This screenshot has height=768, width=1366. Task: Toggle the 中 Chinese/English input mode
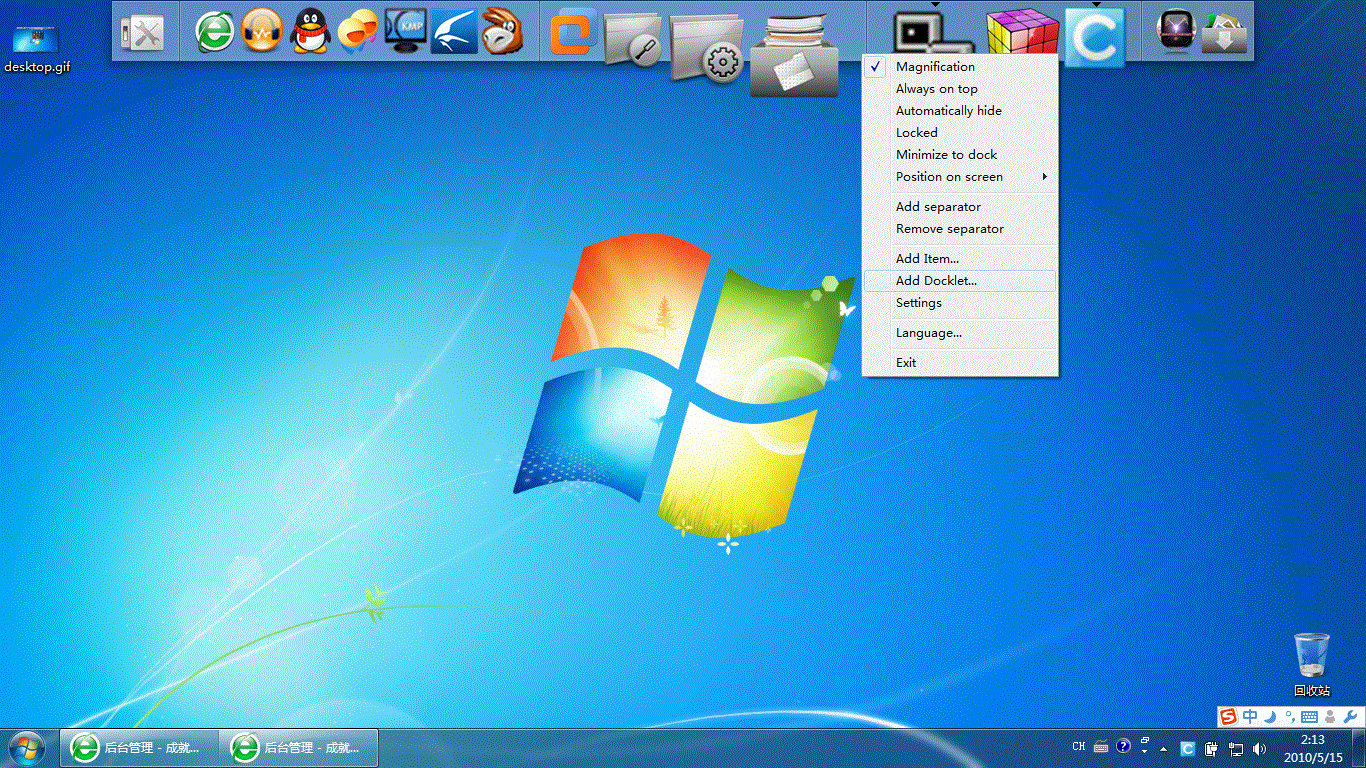click(x=1250, y=716)
